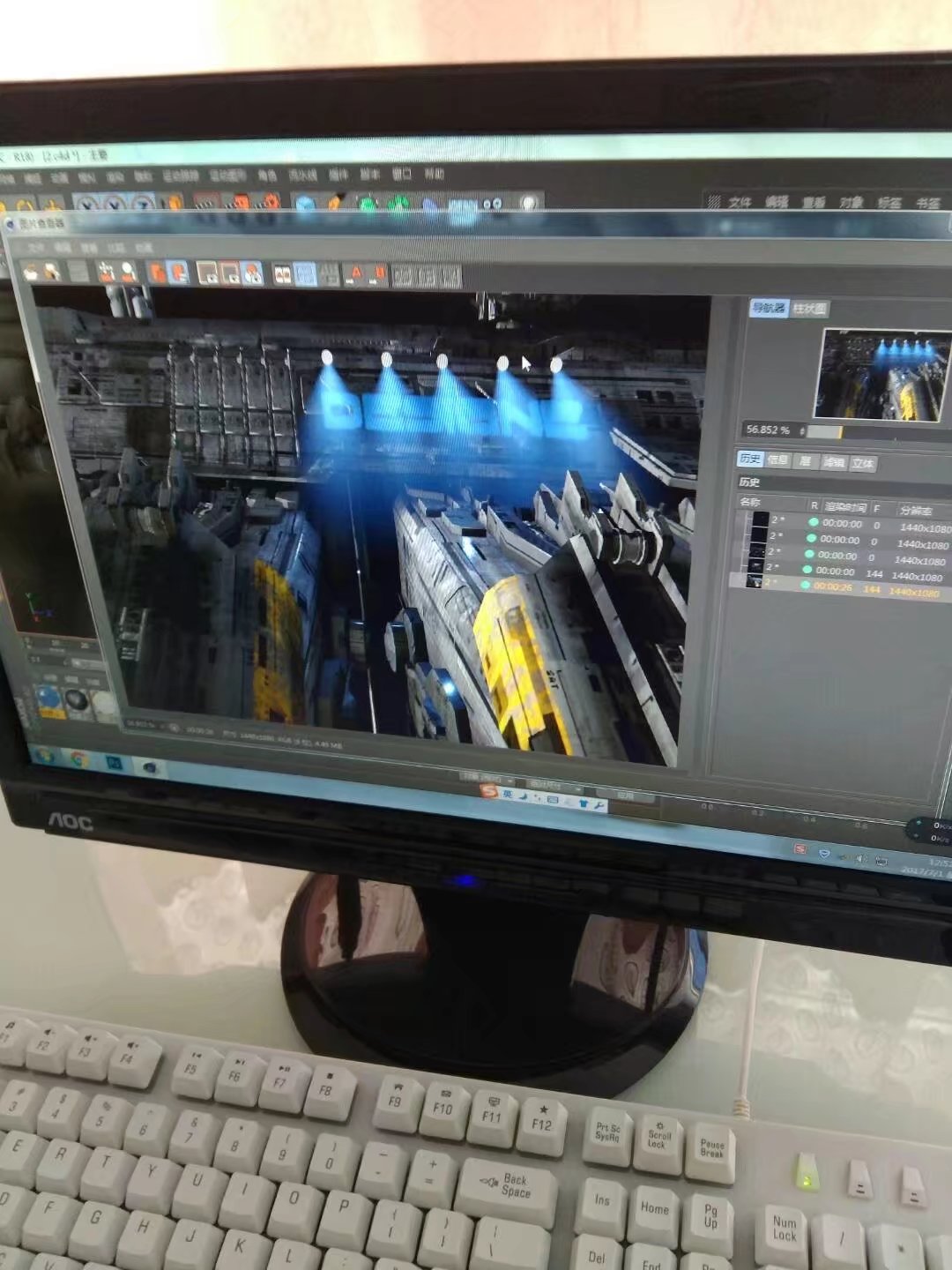Click the grey icon left of the red A icon

pyautogui.click(x=330, y=275)
